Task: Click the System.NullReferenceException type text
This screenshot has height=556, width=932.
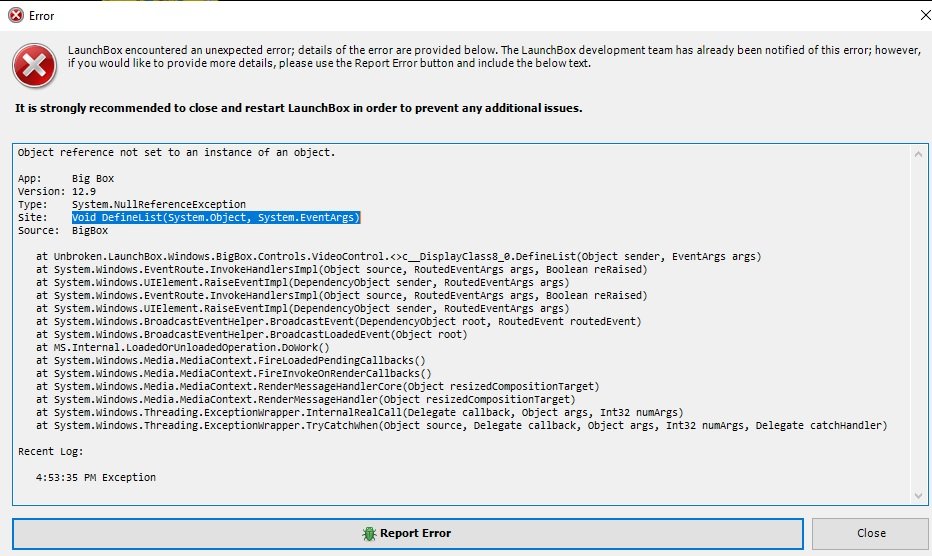Action: (159, 205)
